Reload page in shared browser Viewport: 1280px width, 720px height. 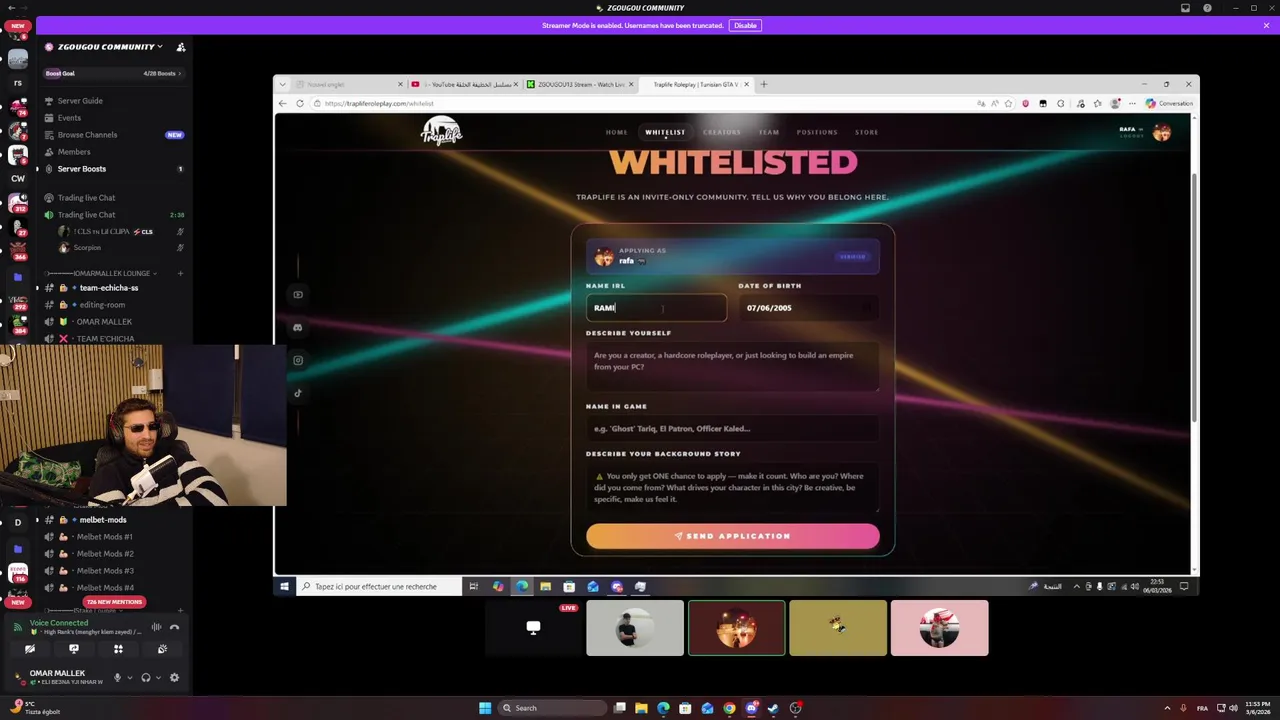coord(299,103)
